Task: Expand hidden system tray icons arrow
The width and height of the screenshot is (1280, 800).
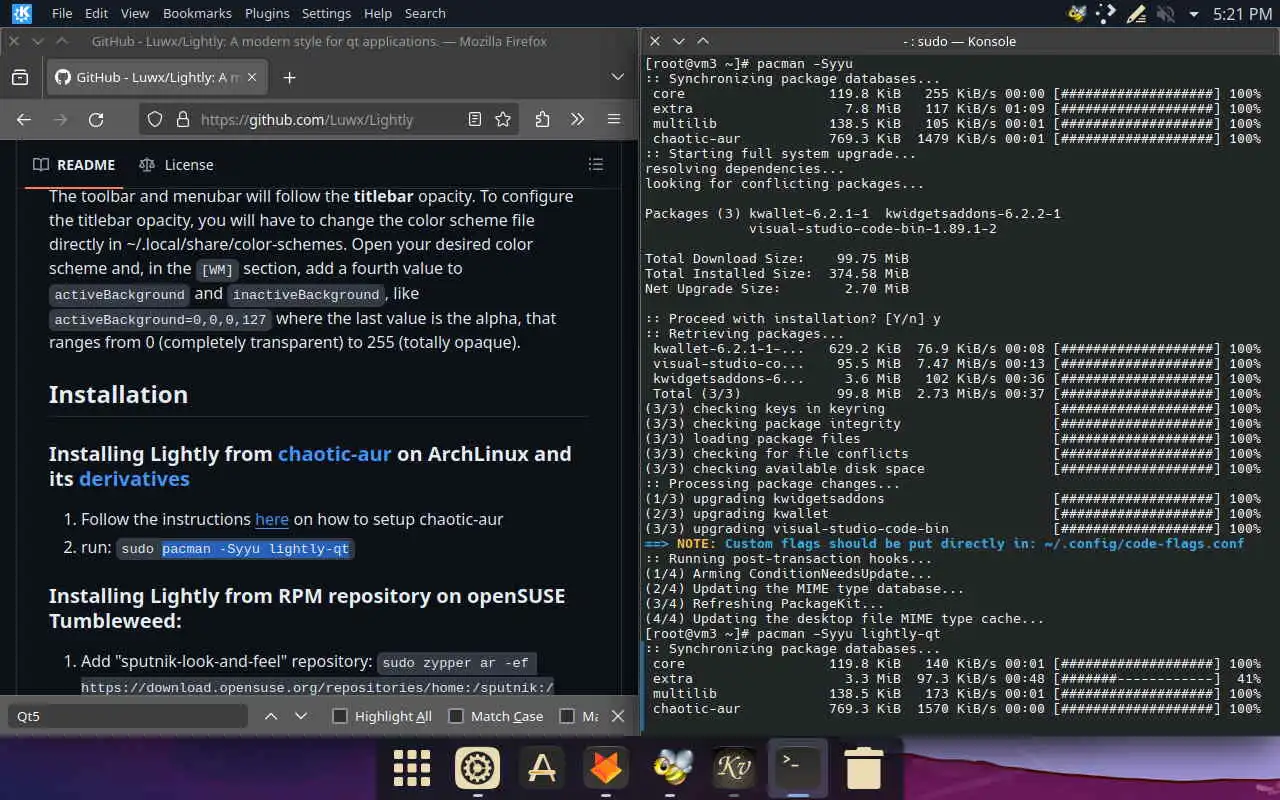Action: [1193, 14]
